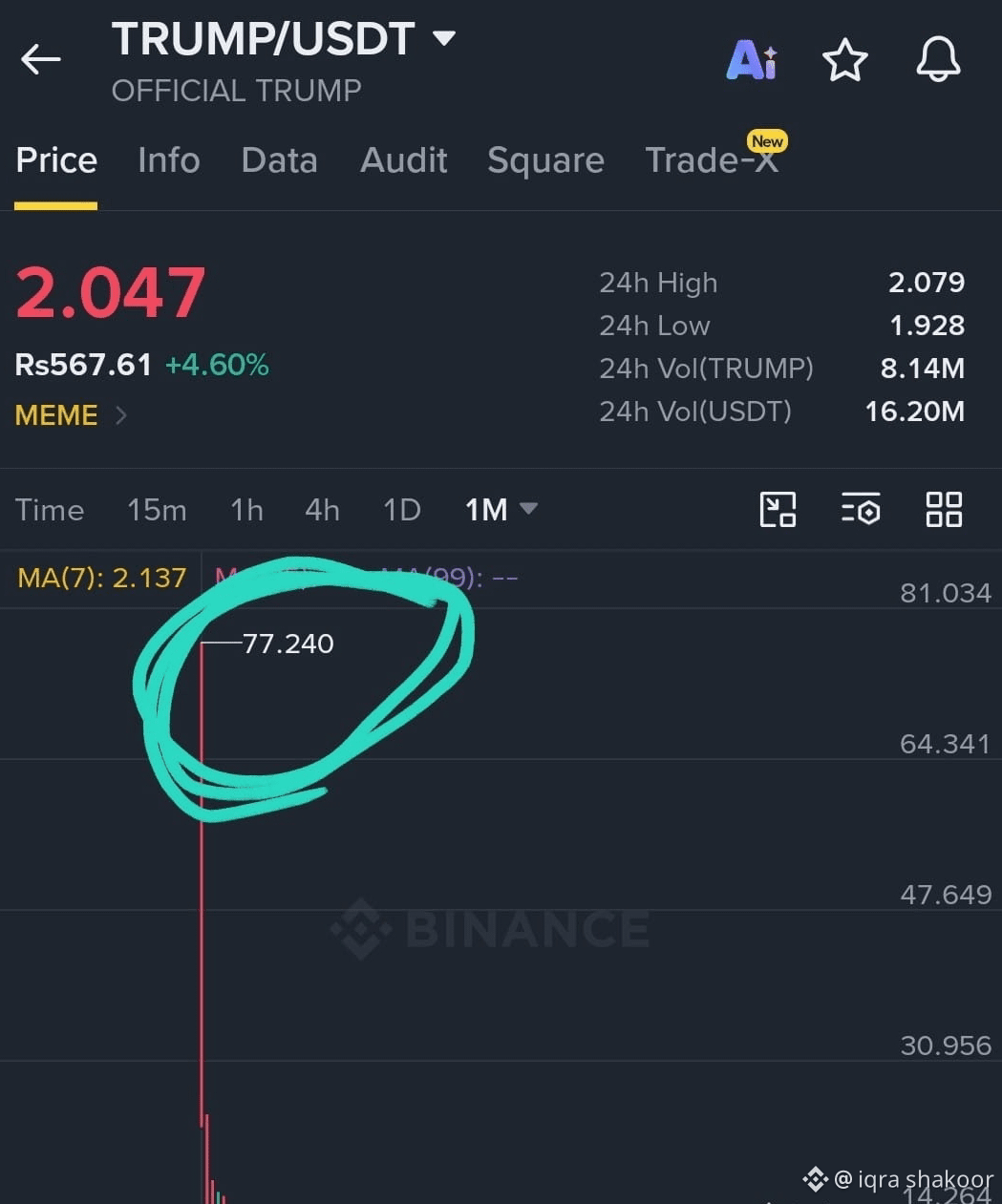Open the chart fullscreen expand icon
The height and width of the screenshot is (1204, 1002).
point(778,509)
